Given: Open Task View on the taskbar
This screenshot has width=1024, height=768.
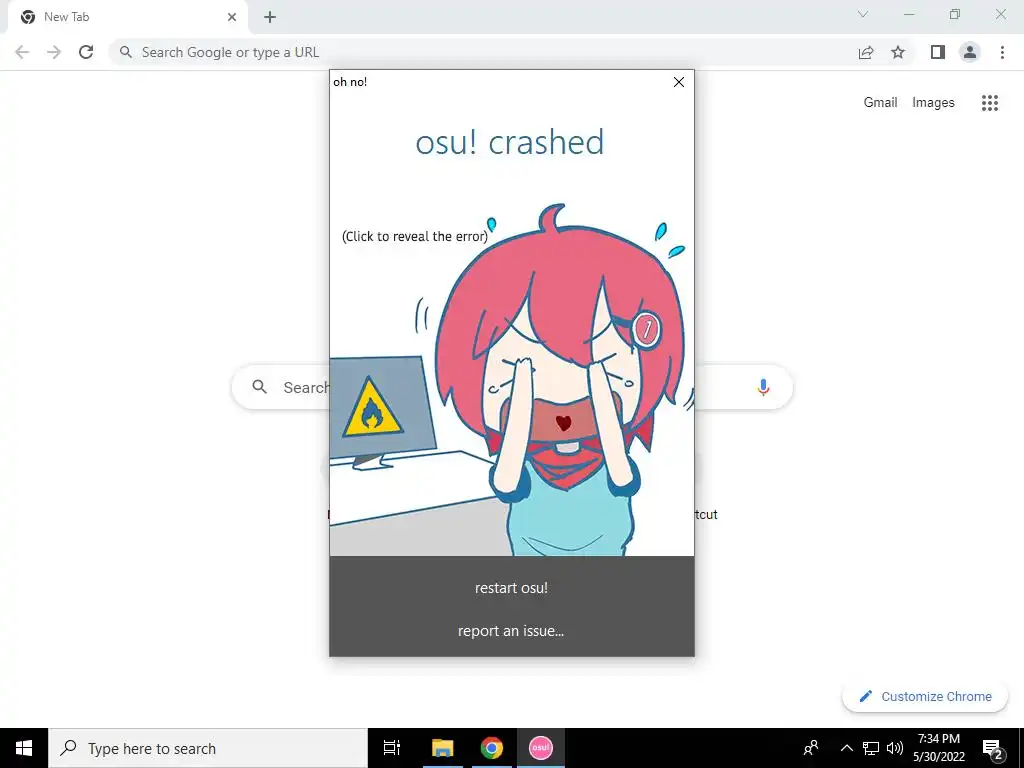Looking at the screenshot, I should [392, 748].
